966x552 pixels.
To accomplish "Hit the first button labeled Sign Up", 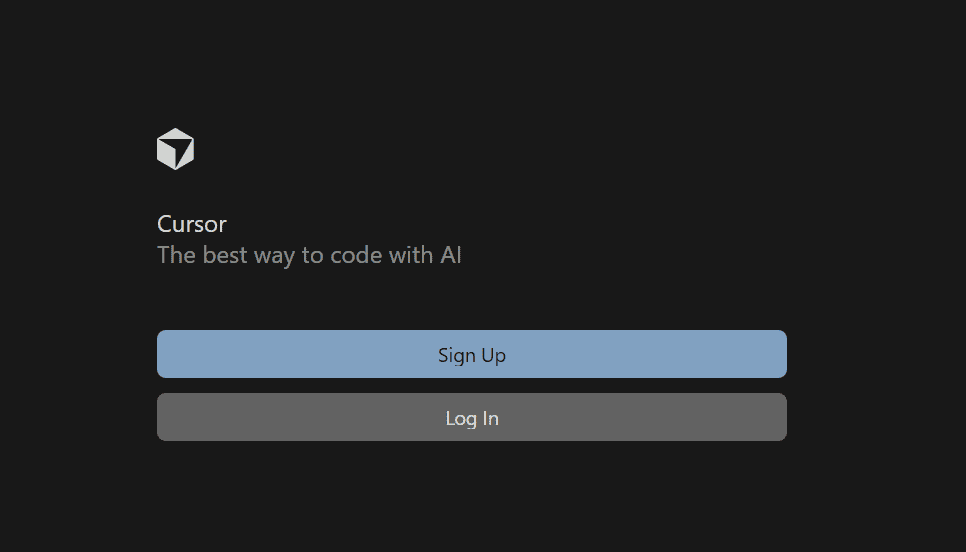I will point(471,354).
